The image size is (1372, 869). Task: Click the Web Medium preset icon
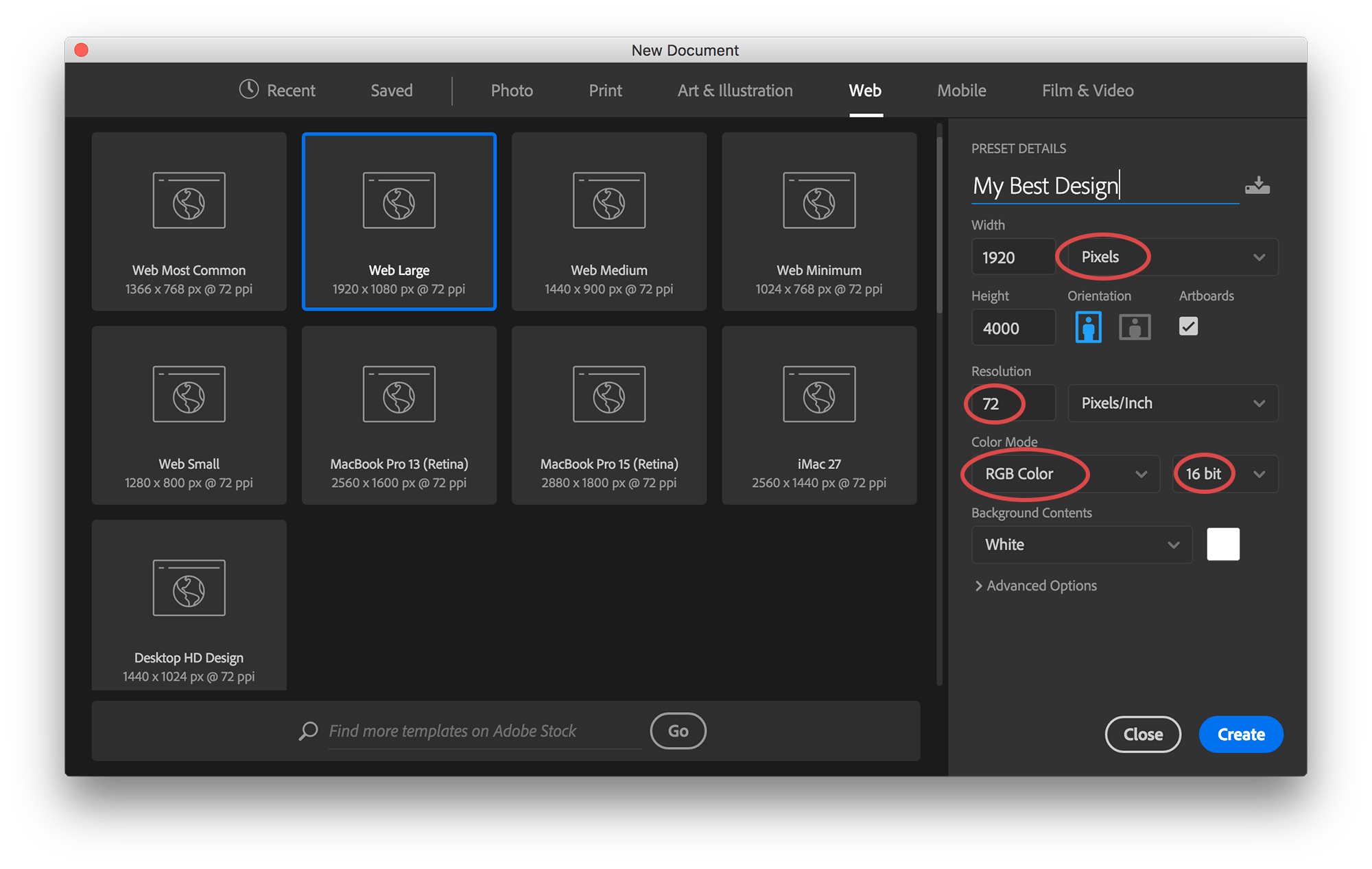click(x=609, y=200)
